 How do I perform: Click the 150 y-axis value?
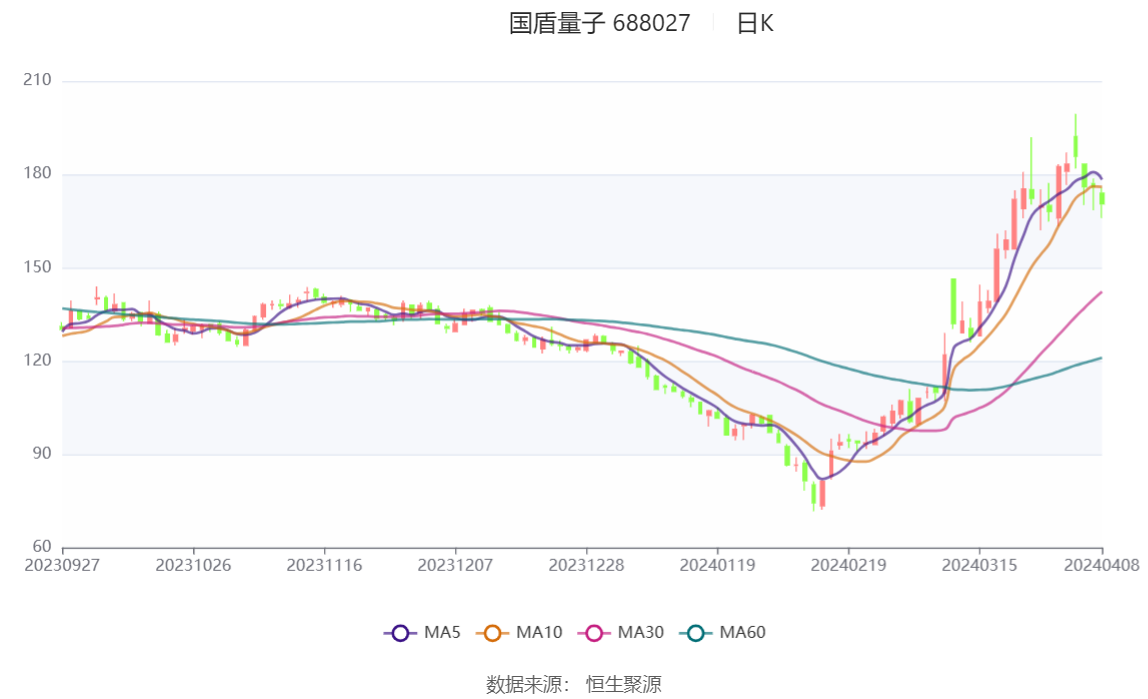click(37, 267)
